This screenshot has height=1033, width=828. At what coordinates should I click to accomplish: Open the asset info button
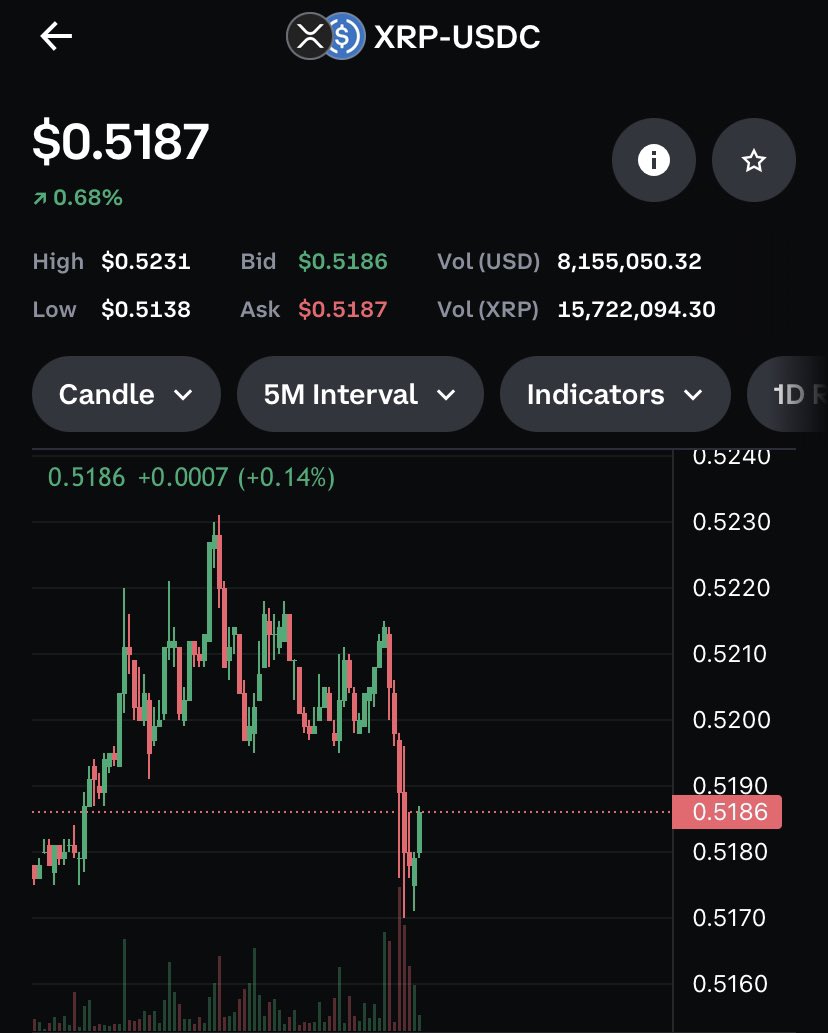[653, 160]
